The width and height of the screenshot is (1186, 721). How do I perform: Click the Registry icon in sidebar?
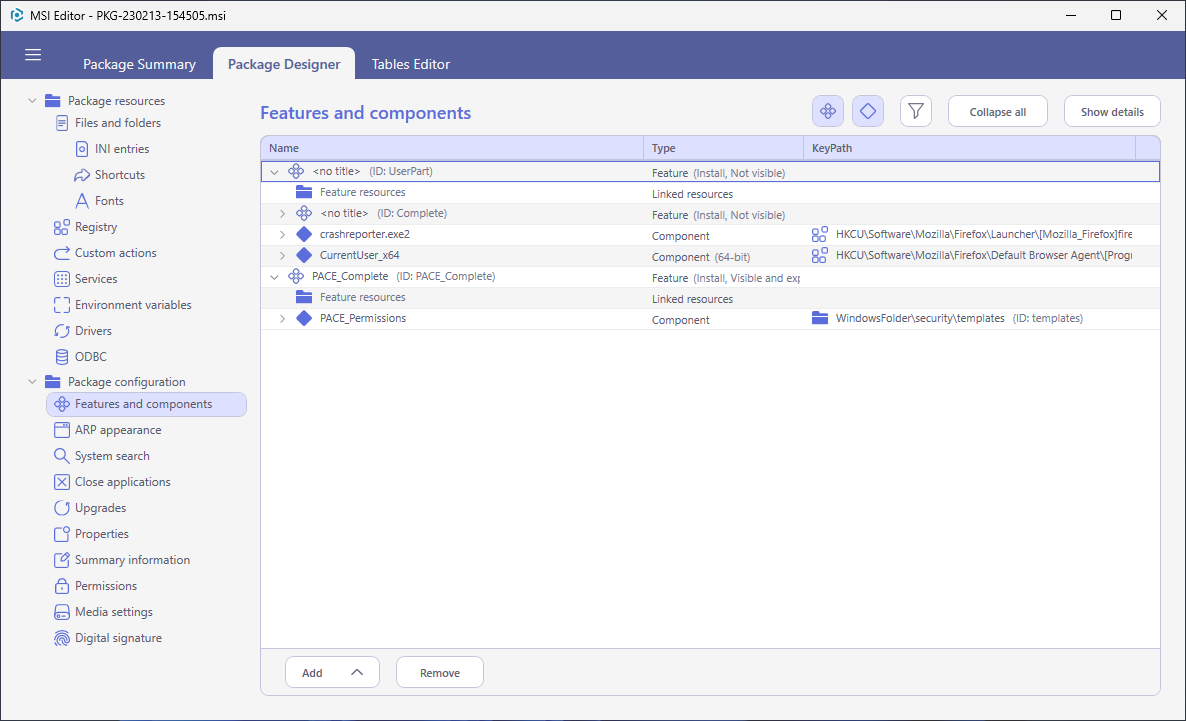[x=62, y=227]
